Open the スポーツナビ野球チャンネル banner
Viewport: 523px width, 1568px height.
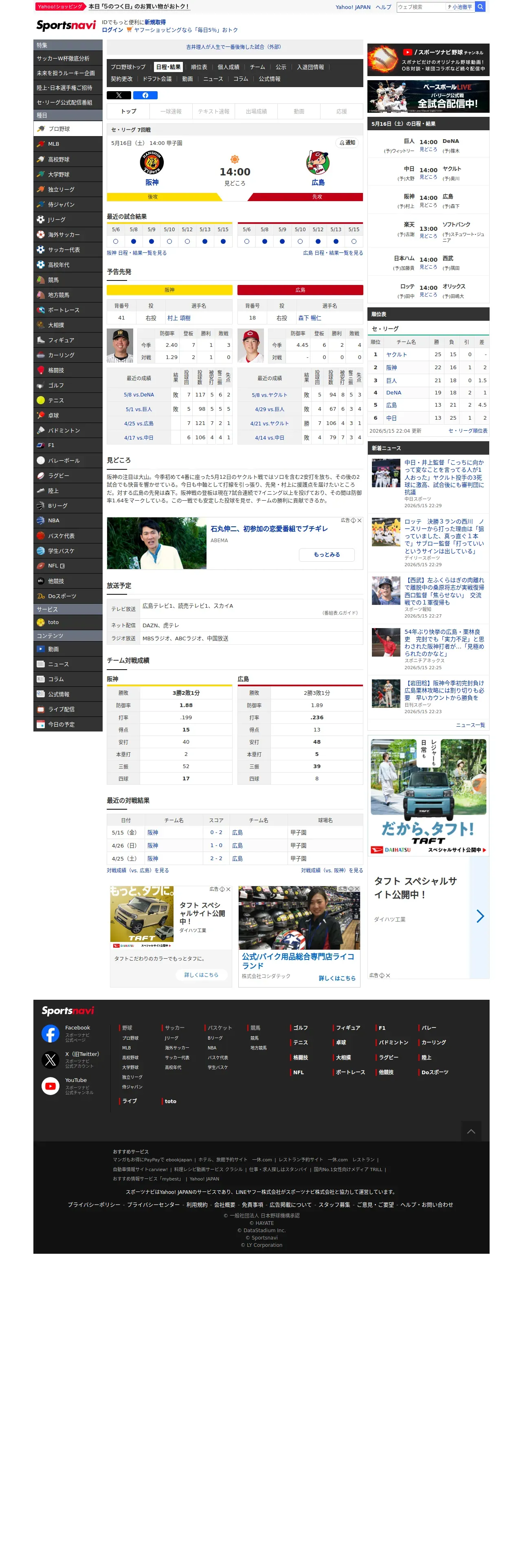428,60
